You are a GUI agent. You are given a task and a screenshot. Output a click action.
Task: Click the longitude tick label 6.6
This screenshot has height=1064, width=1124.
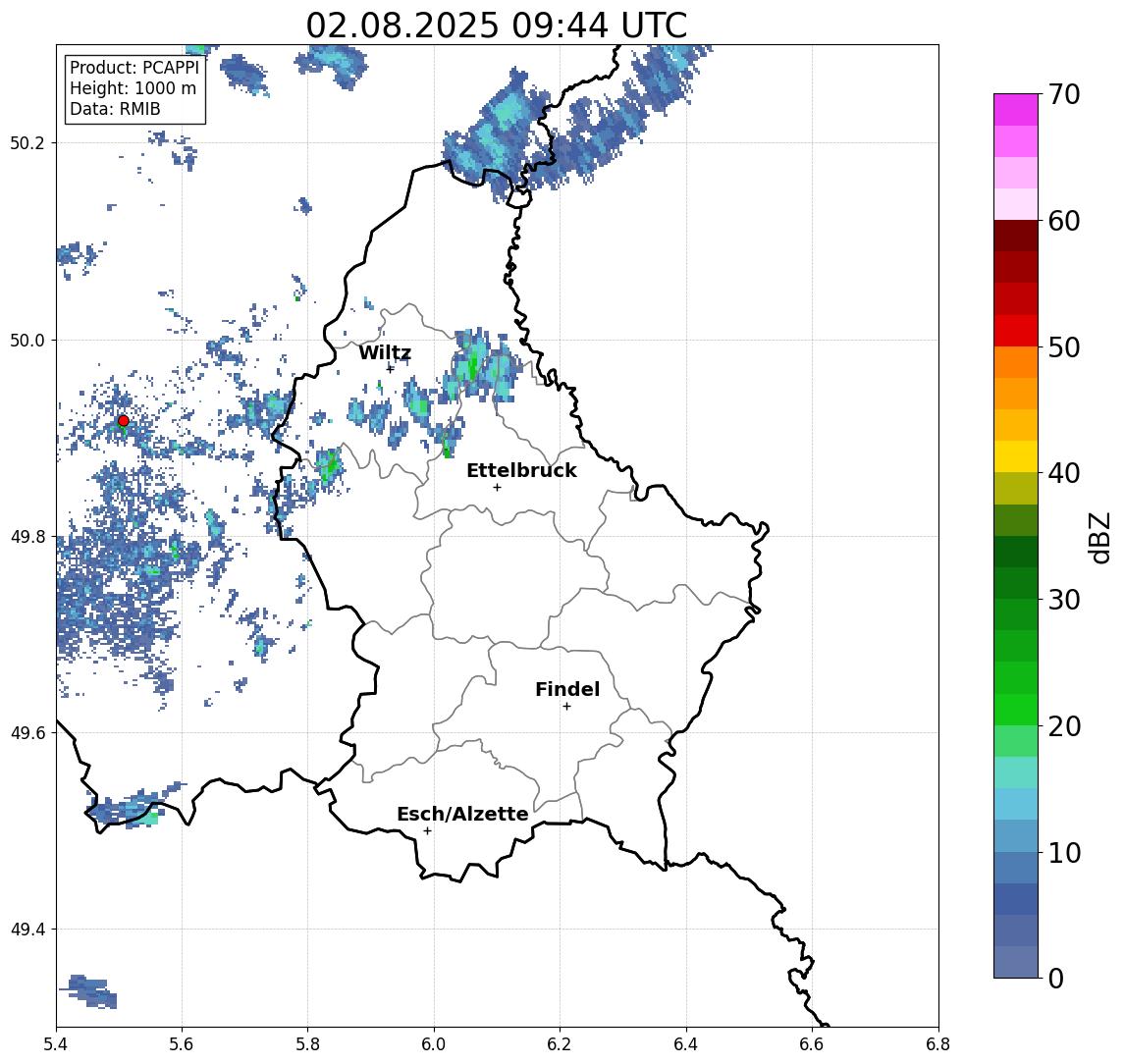click(x=812, y=1044)
